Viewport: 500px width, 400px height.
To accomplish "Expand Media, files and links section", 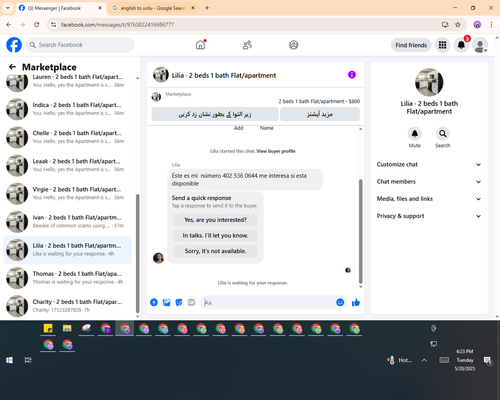I will click(x=429, y=199).
